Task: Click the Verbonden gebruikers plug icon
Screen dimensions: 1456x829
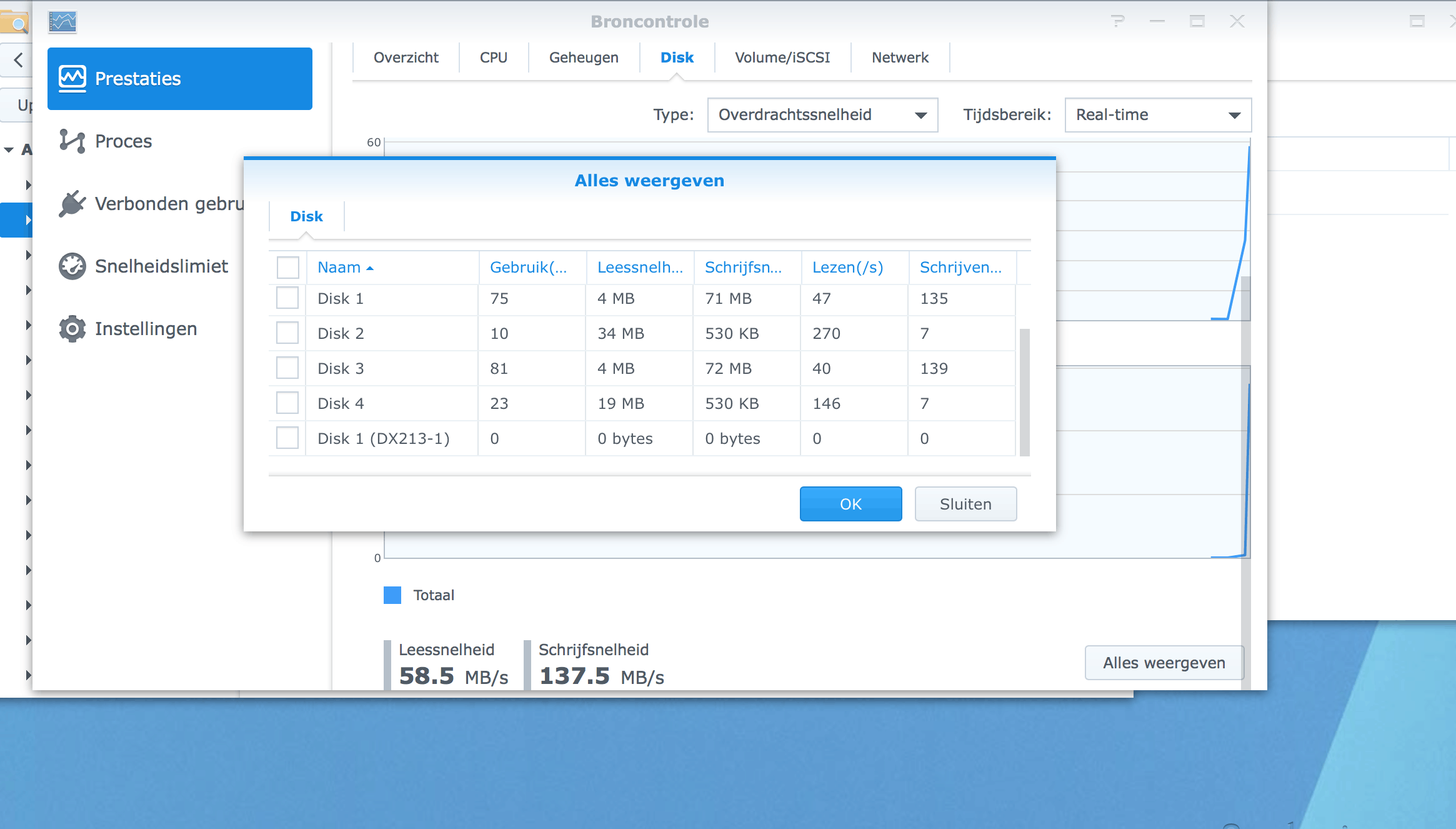Action: [x=72, y=204]
